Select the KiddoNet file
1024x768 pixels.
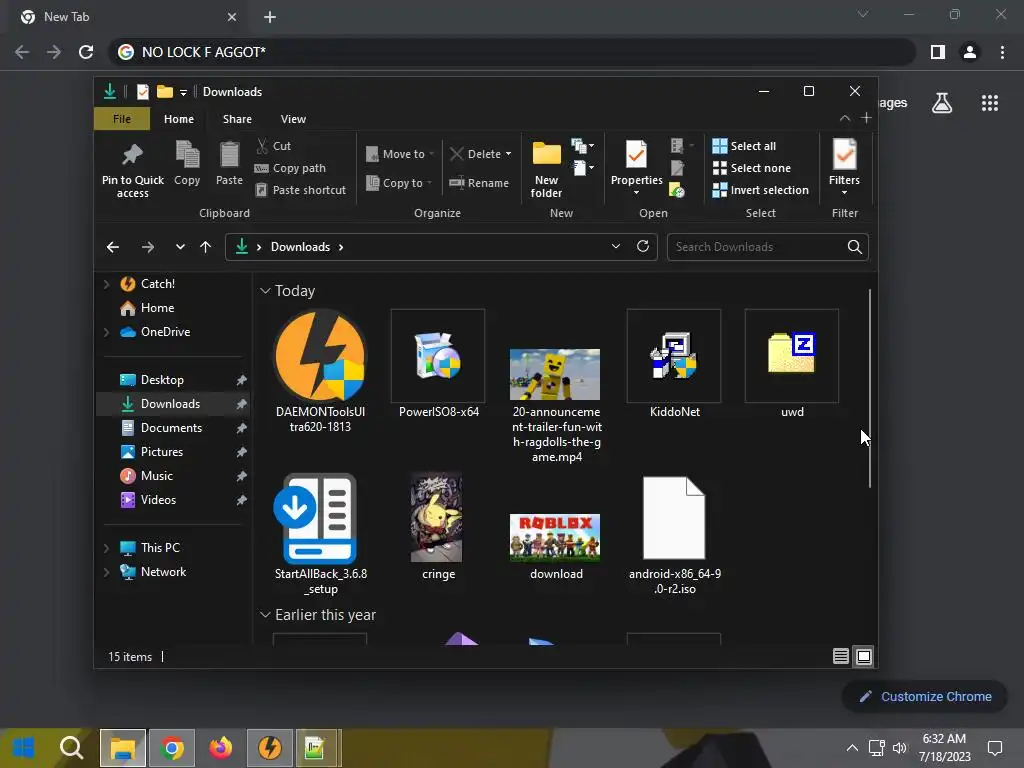point(675,364)
